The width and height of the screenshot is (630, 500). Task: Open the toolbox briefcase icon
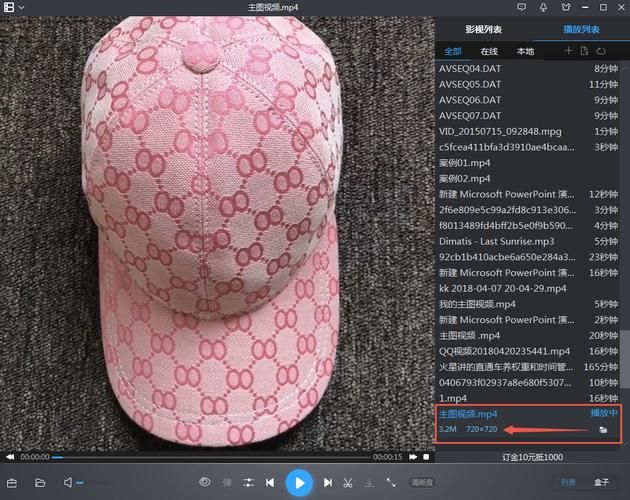12,483
